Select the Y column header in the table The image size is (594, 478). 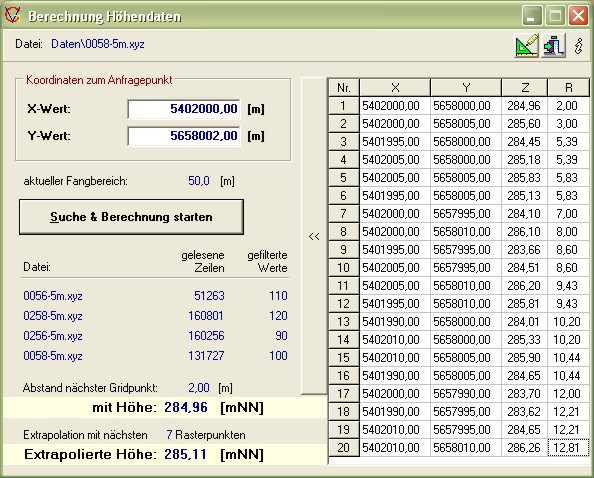(x=466, y=88)
